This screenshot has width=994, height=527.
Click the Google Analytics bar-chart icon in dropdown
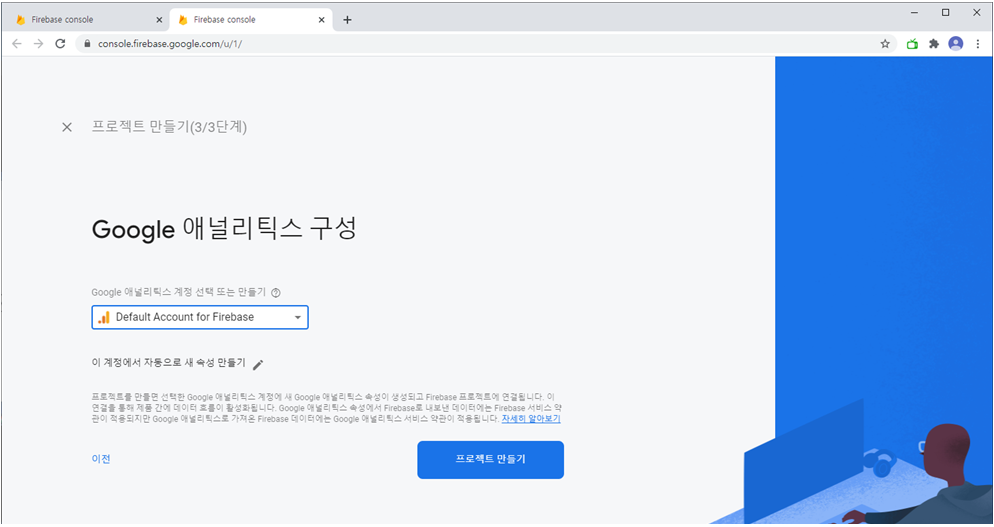tap(104, 317)
